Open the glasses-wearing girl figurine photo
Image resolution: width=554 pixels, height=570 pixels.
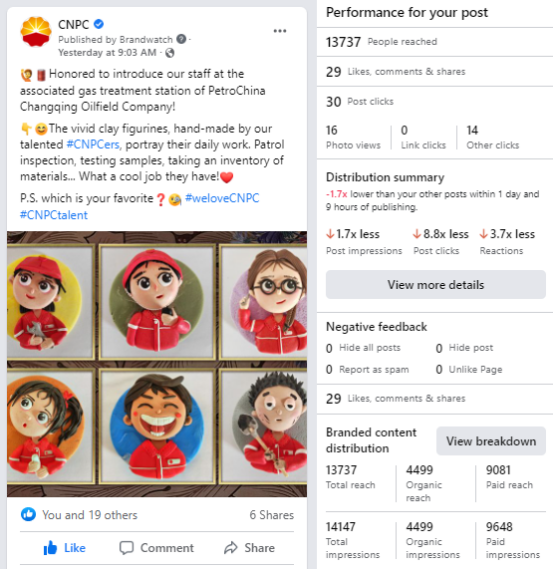(x=264, y=302)
